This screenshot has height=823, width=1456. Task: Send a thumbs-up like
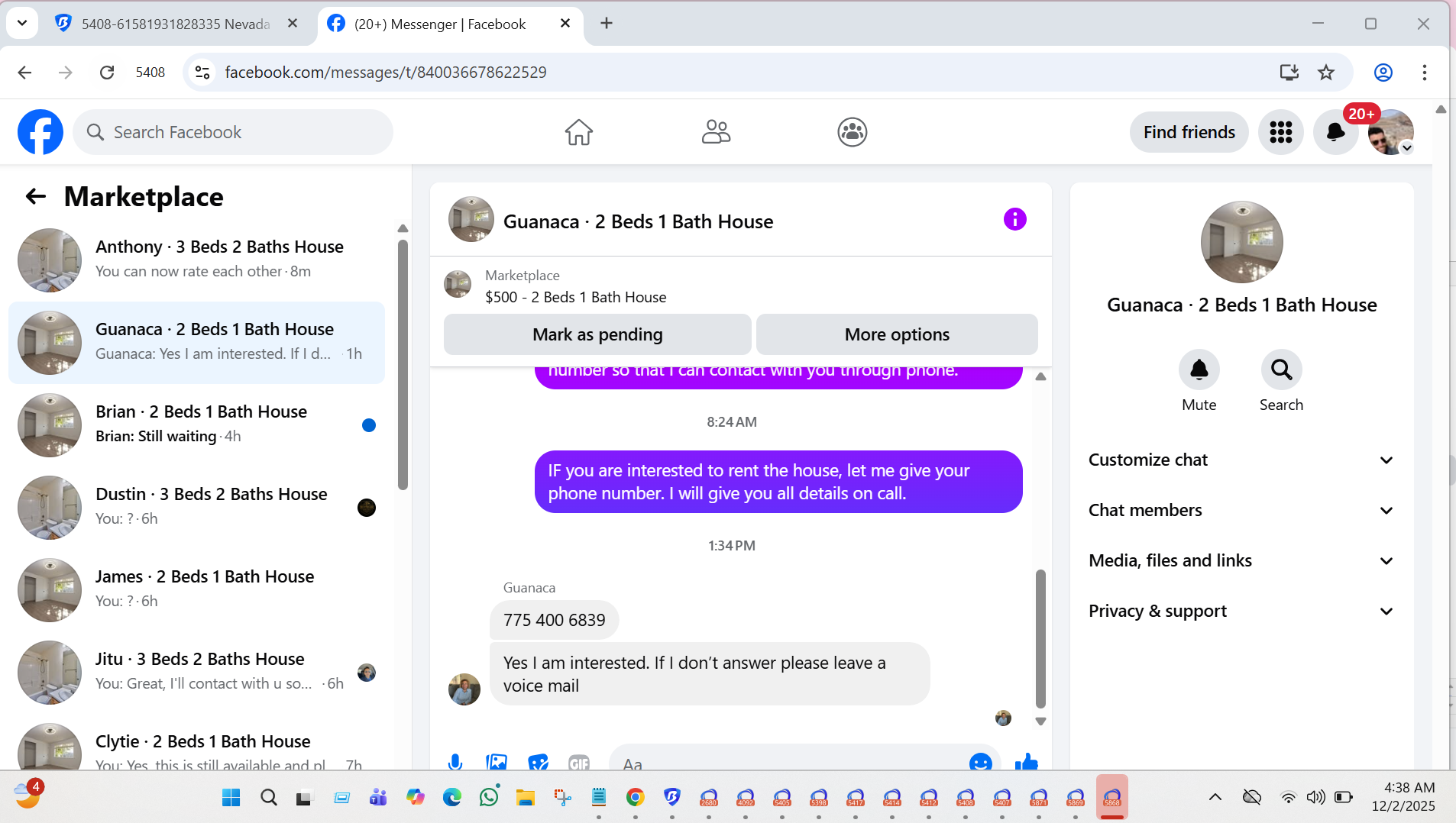tap(1026, 761)
